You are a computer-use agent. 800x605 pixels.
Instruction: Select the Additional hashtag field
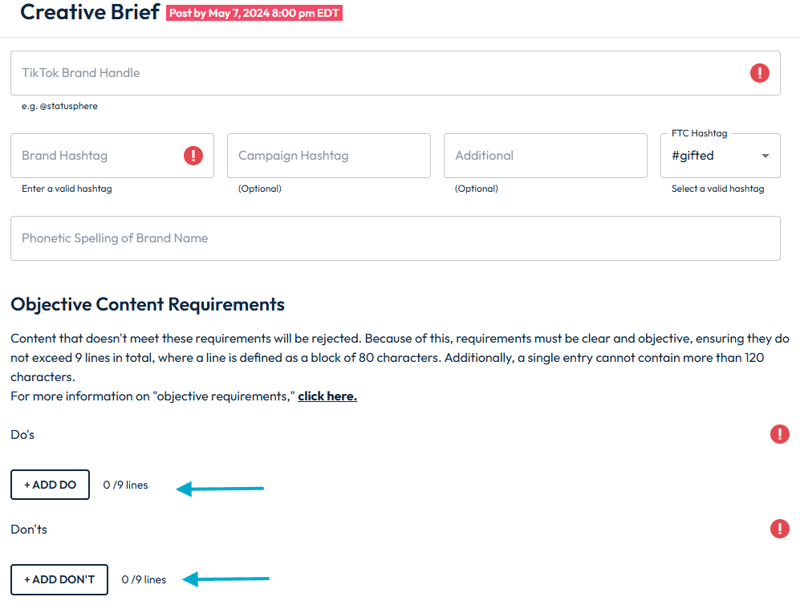545,155
